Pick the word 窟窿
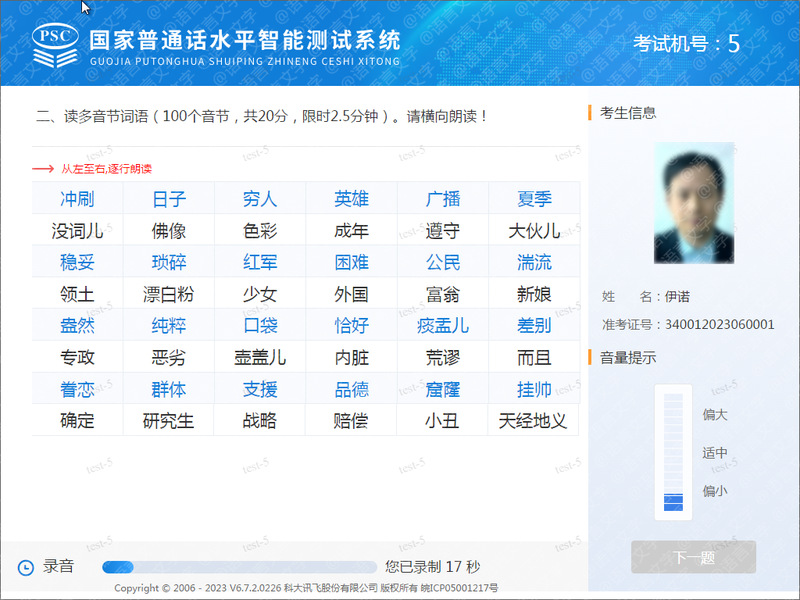Screen dimensions: 800x600 coord(443,390)
